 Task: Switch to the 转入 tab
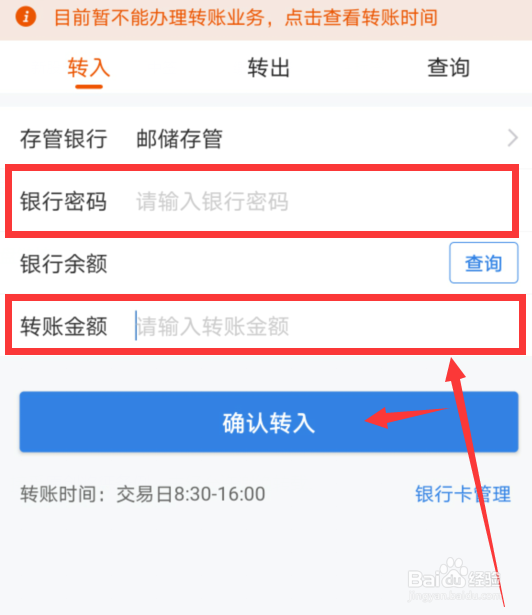89,67
